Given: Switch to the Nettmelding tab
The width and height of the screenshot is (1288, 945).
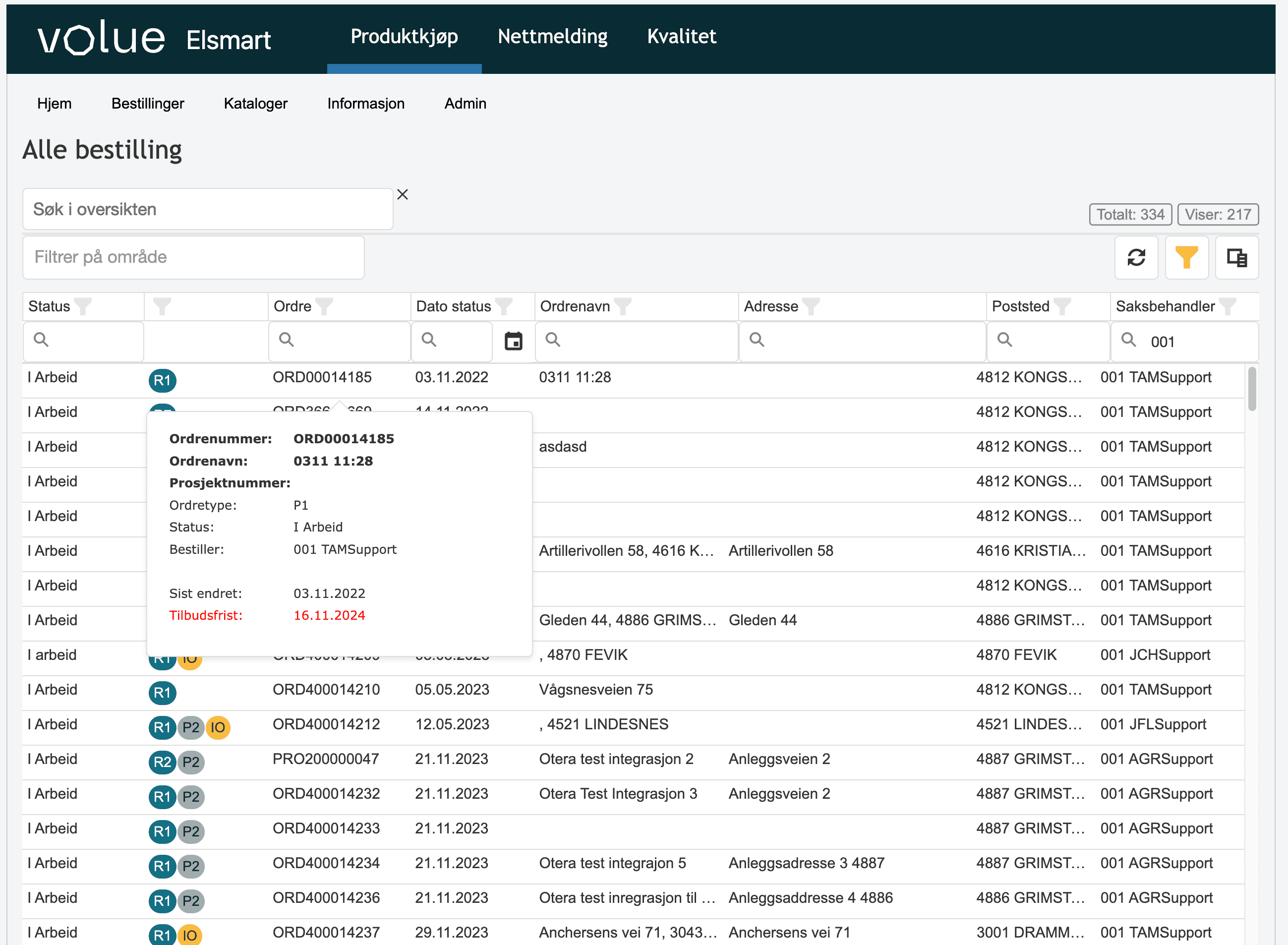Looking at the screenshot, I should point(552,37).
